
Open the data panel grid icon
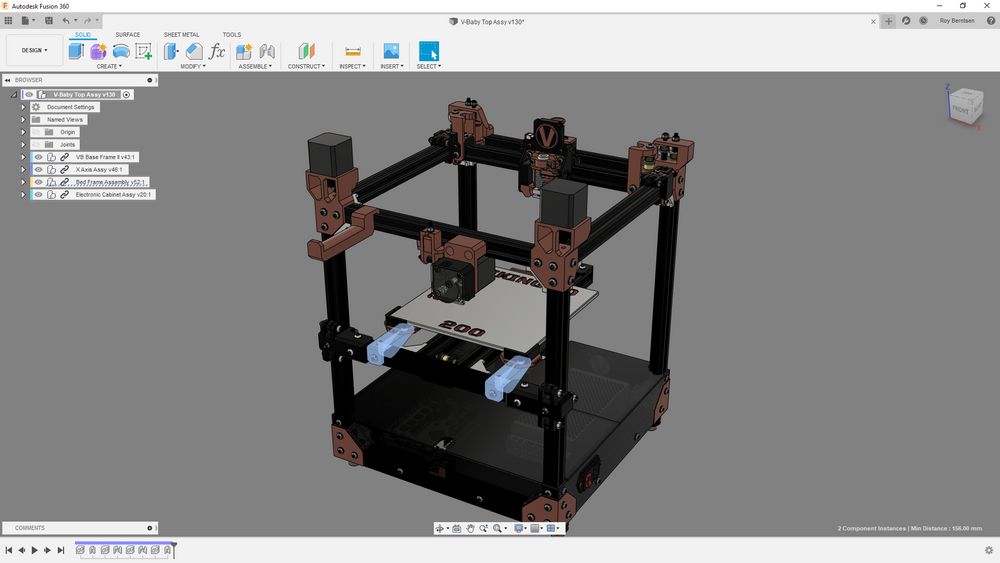[x=8, y=20]
